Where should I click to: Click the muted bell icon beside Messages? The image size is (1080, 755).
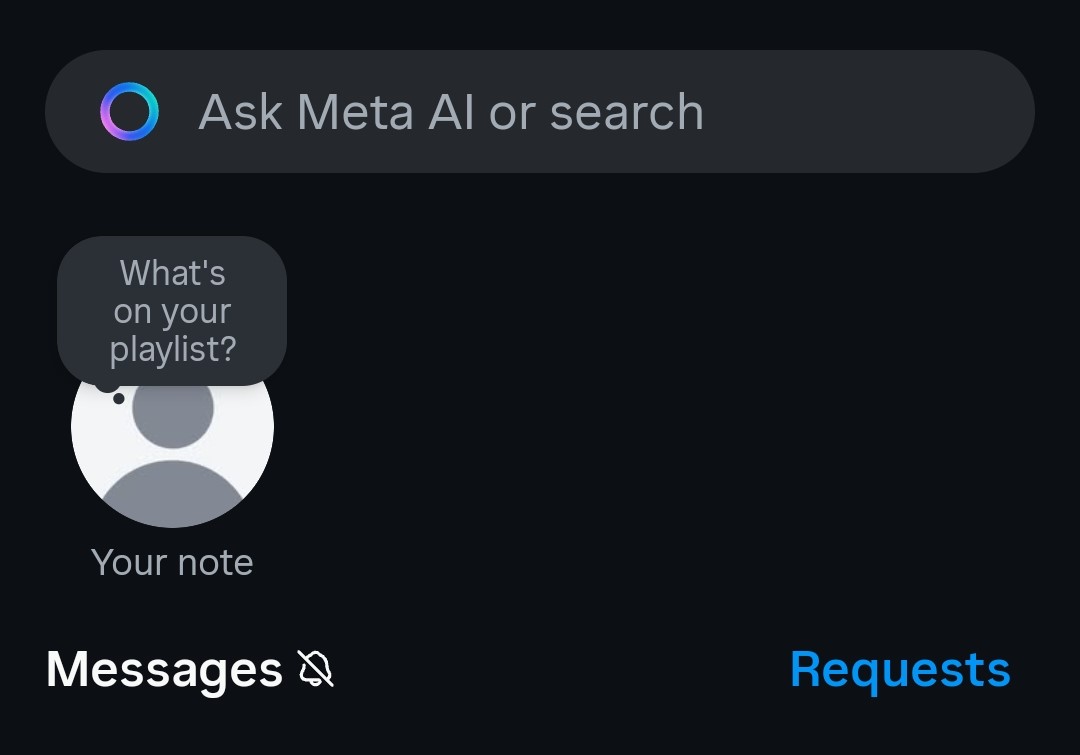pyautogui.click(x=316, y=668)
